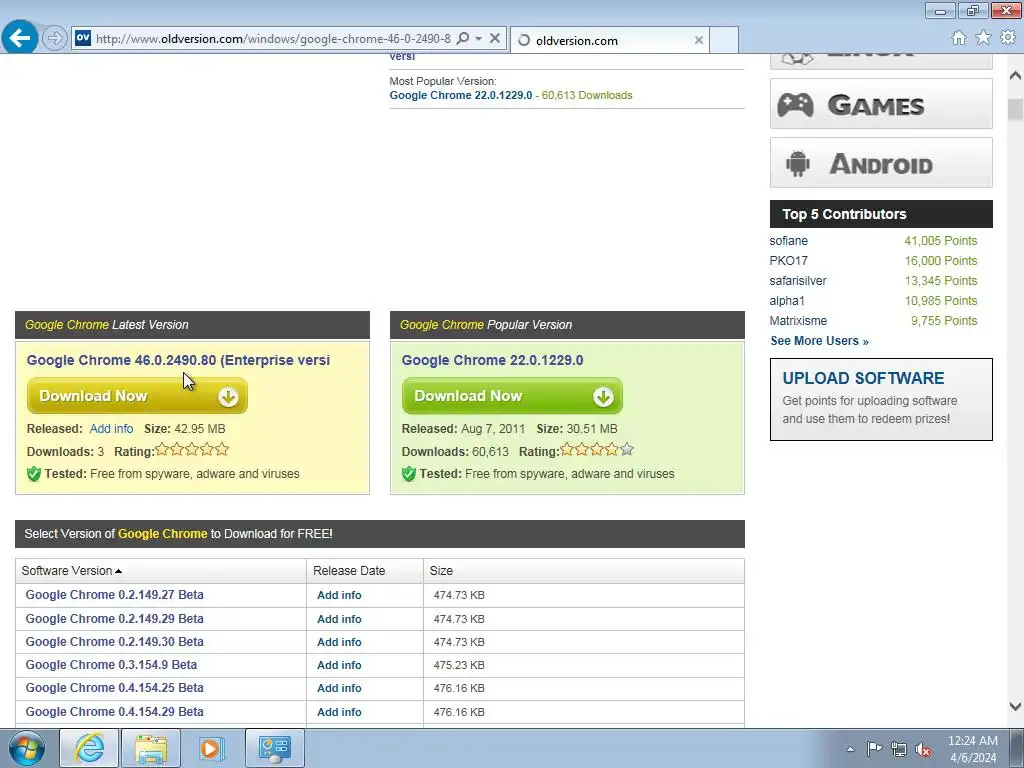The image size is (1024, 768).
Task: Open Google Chrome 0.3.154.9 Beta link
Action: pyautogui.click(x=111, y=665)
